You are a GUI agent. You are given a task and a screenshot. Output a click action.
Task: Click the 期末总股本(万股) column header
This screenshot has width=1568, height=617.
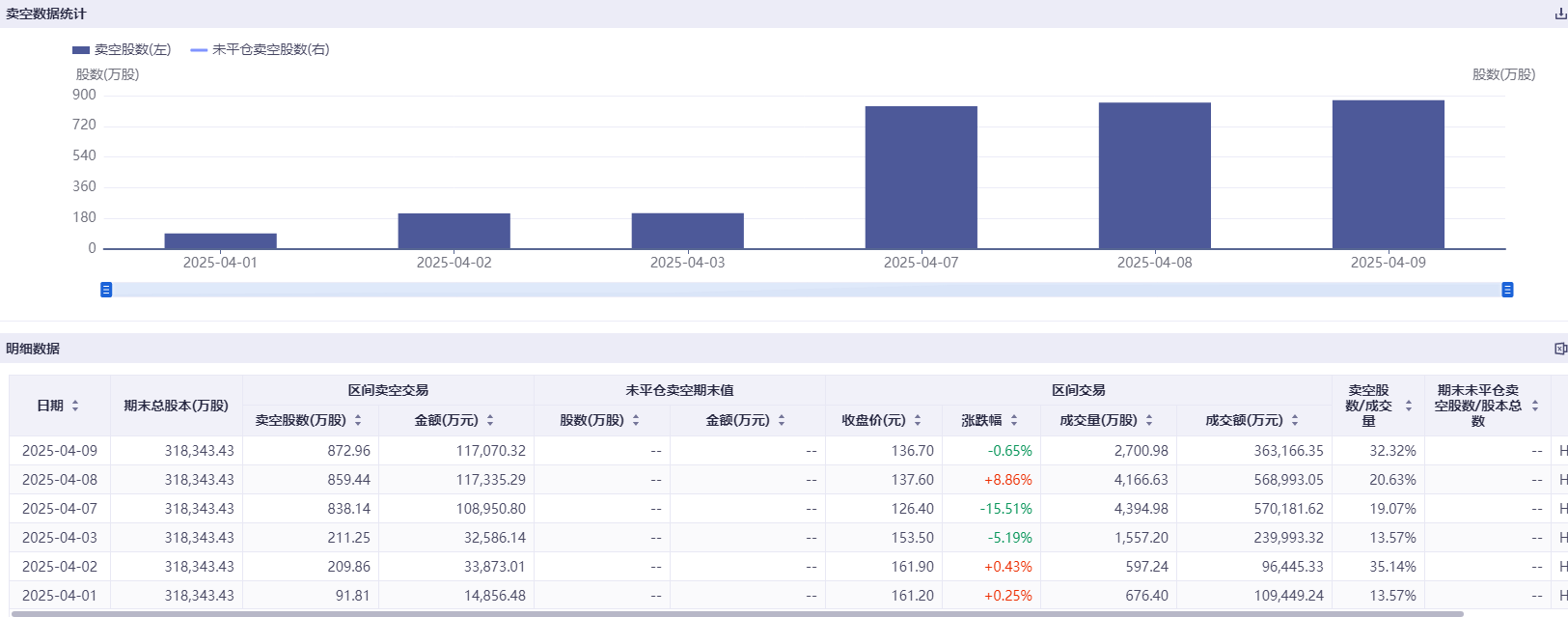click(176, 406)
